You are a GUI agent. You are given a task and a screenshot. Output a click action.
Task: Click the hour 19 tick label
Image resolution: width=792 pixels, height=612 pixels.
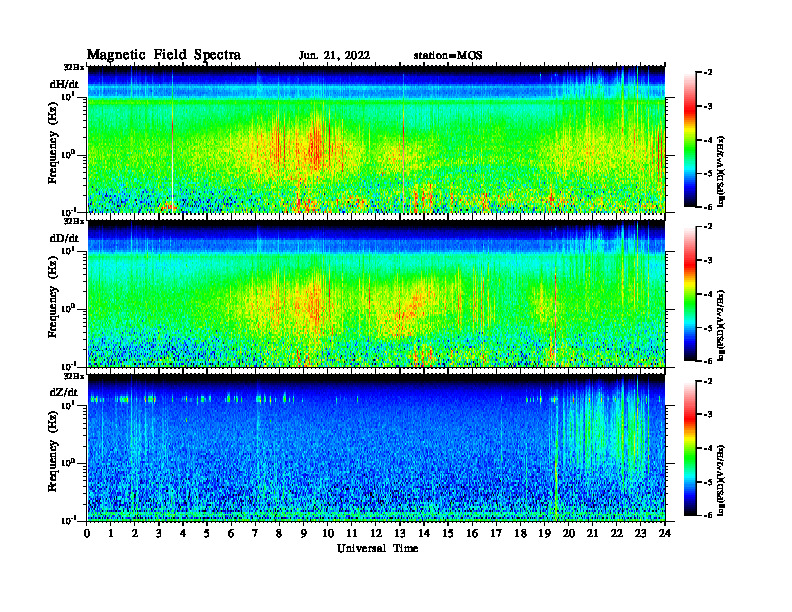(x=544, y=533)
